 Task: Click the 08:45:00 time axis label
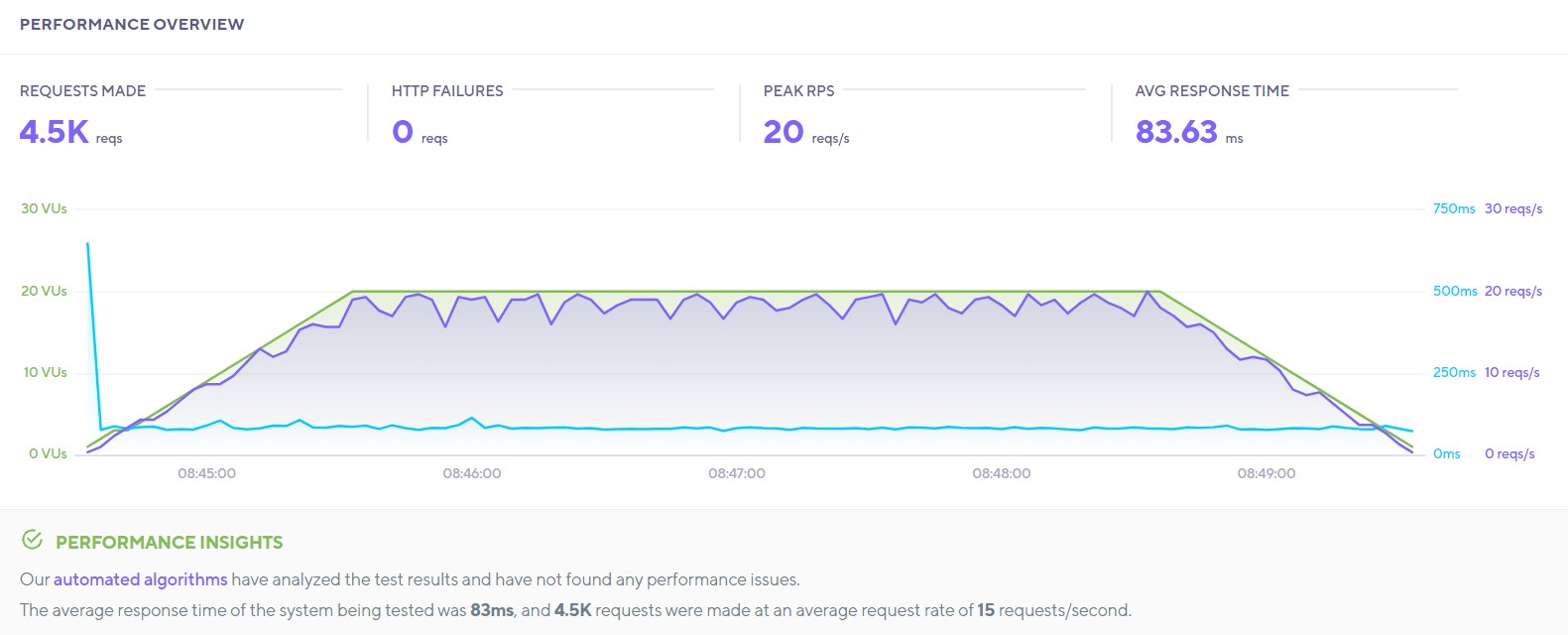coord(206,473)
